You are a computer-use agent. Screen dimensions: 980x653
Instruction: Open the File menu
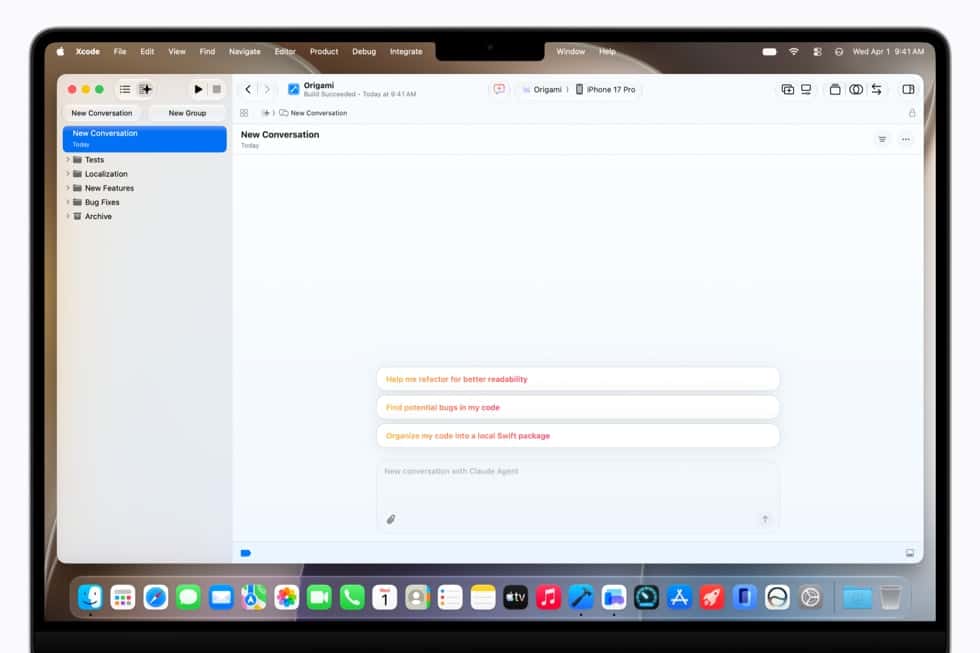tap(120, 52)
